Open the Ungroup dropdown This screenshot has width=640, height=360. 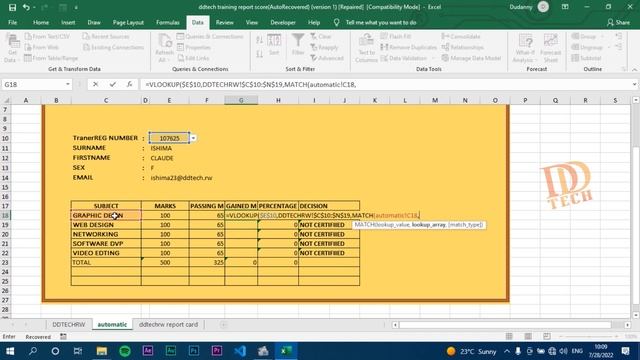coord(590,47)
